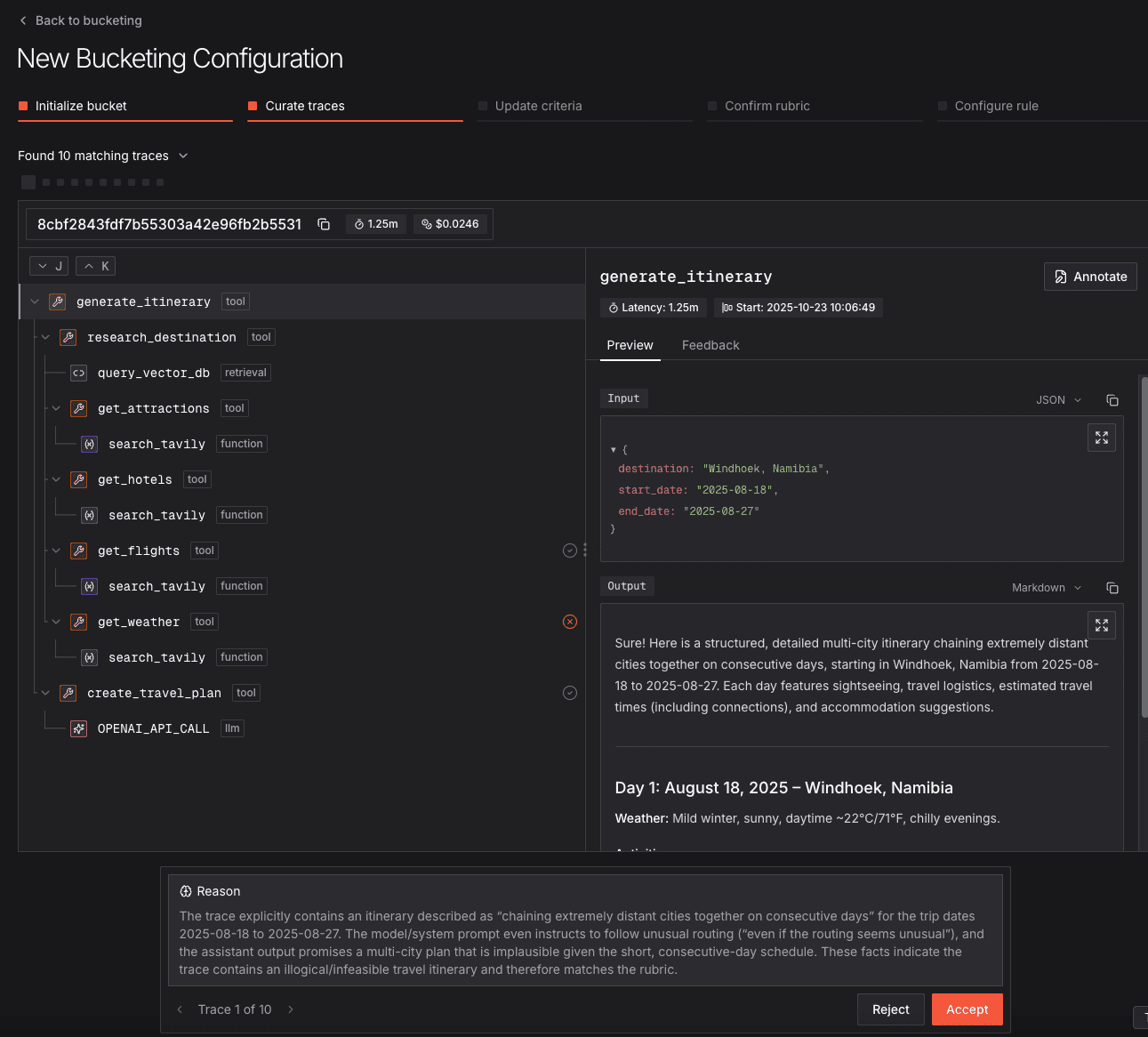The image size is (1148, 1037).
Task: Collapse the get_attractions tree node
Action: (56, 408)
